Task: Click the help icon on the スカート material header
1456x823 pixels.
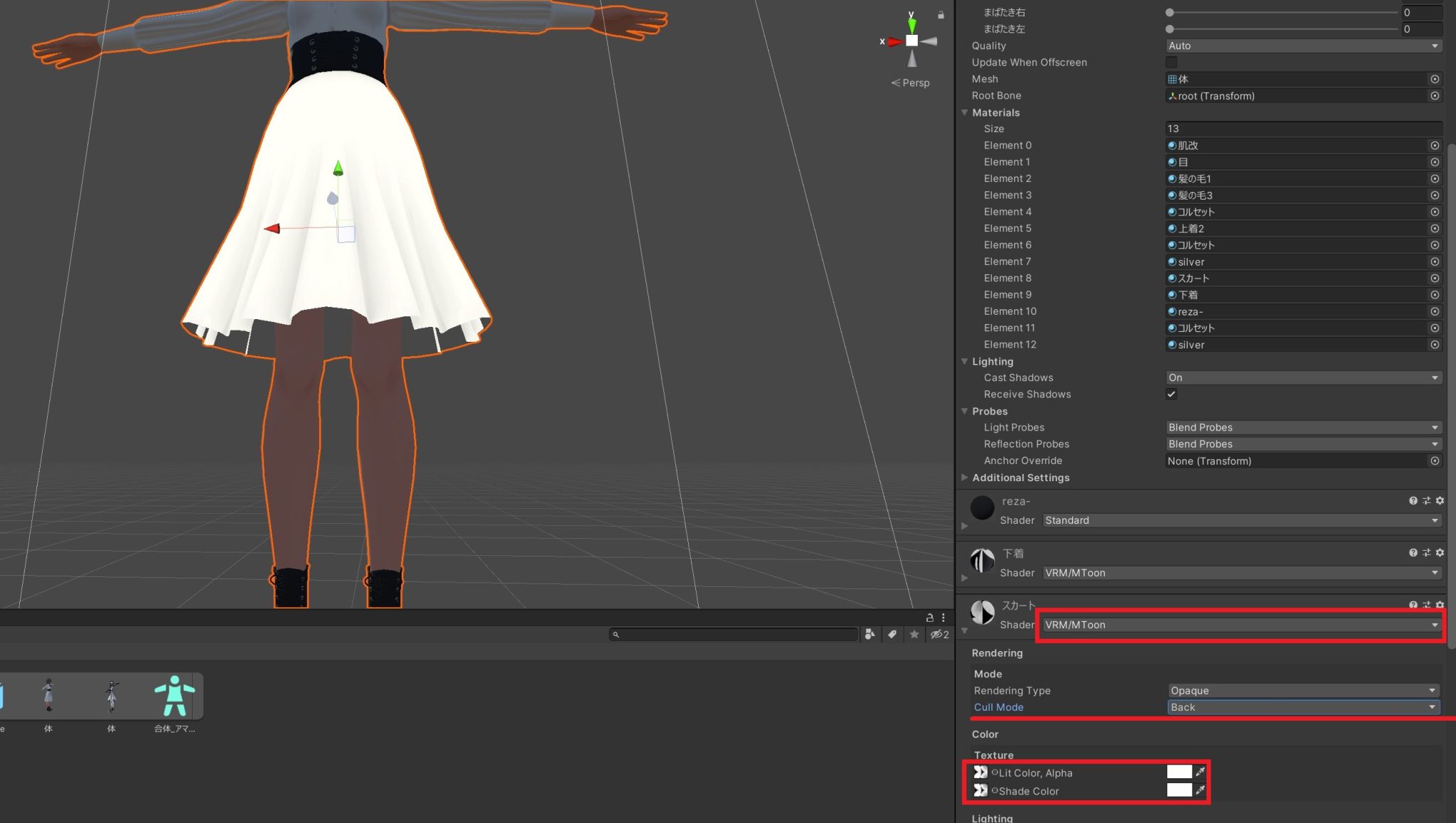Action: (1413, 604)
